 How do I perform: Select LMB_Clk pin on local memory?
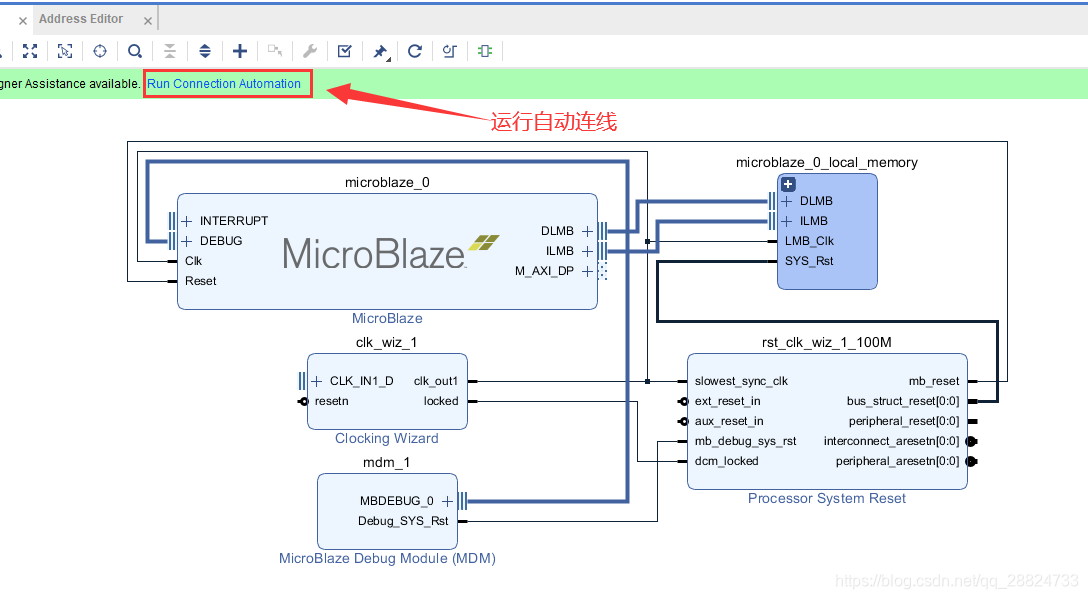(809, 241)
